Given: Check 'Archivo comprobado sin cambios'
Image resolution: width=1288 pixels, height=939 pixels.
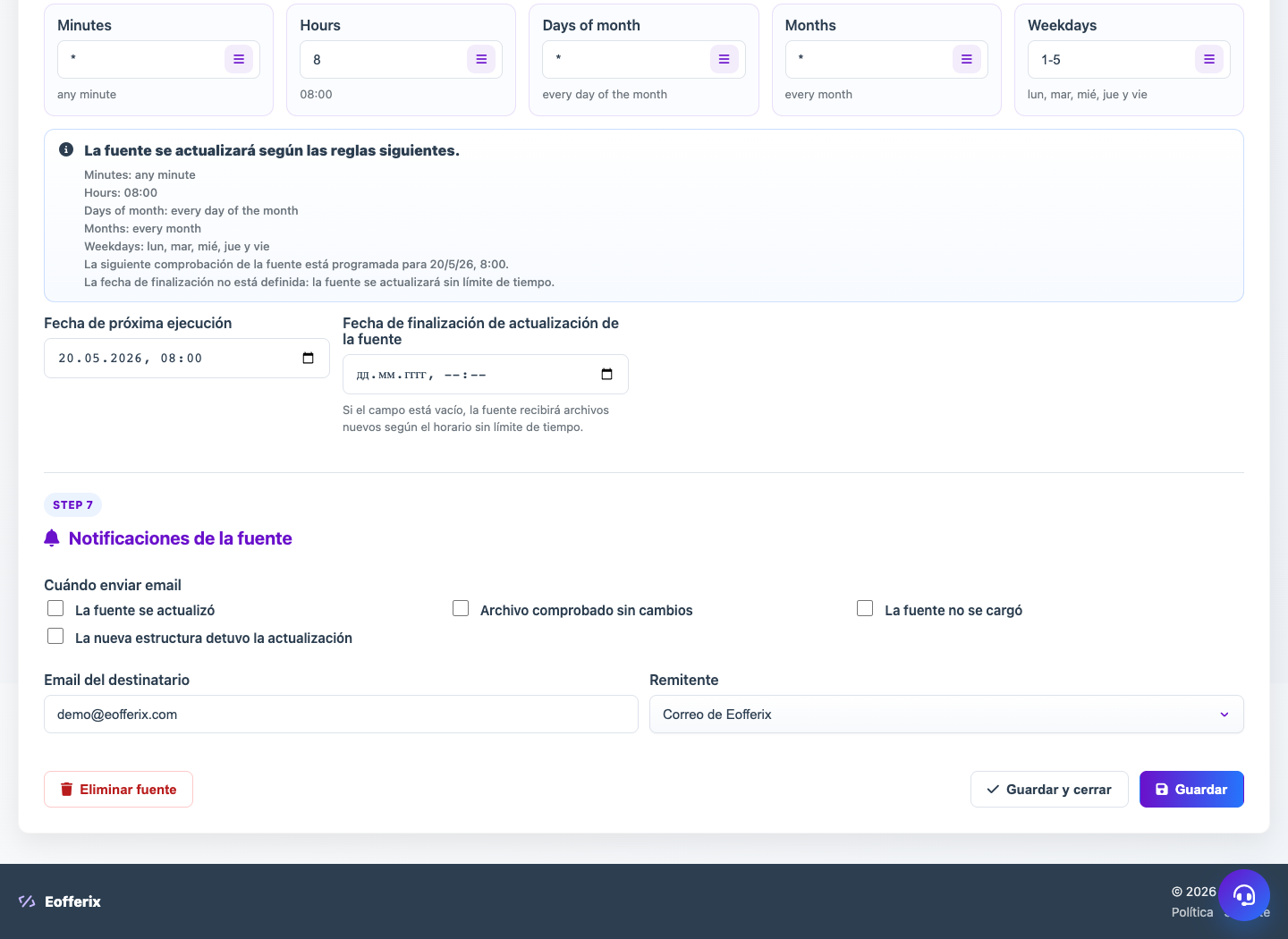Looking at the screenshot, I should pyautogui.click(x=461, y=608).
